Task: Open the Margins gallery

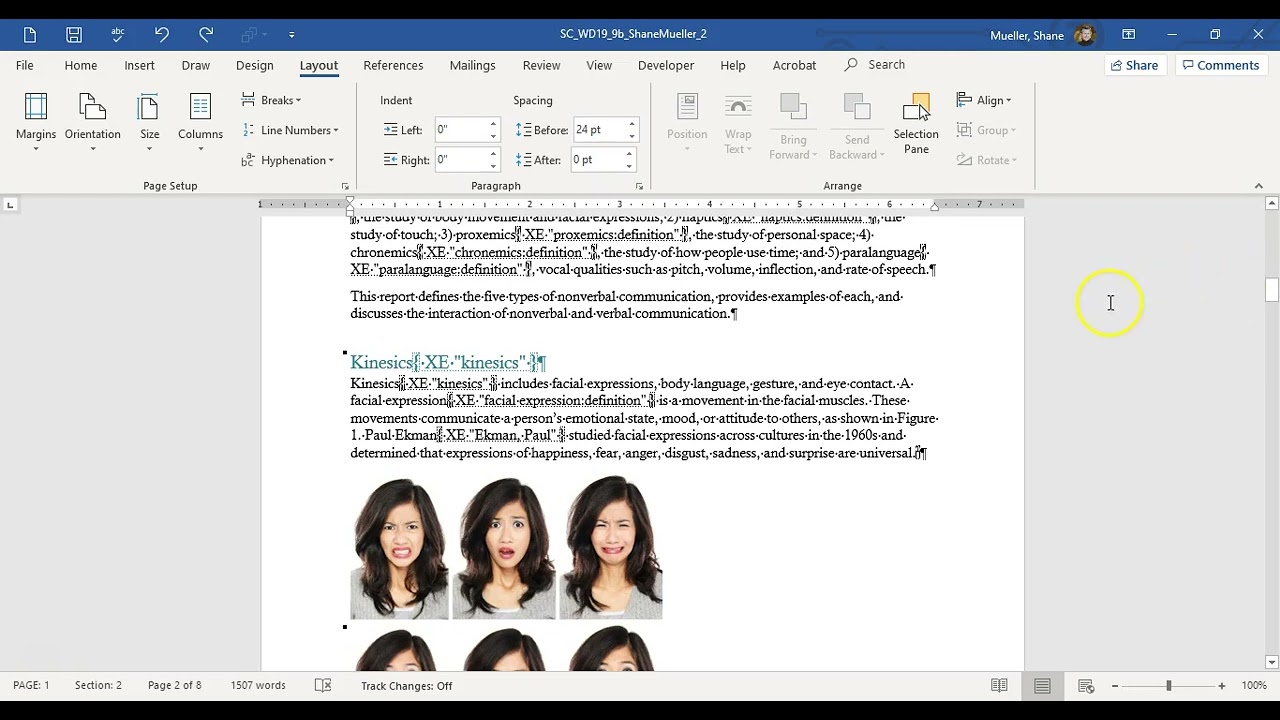Action: [36, 124]
